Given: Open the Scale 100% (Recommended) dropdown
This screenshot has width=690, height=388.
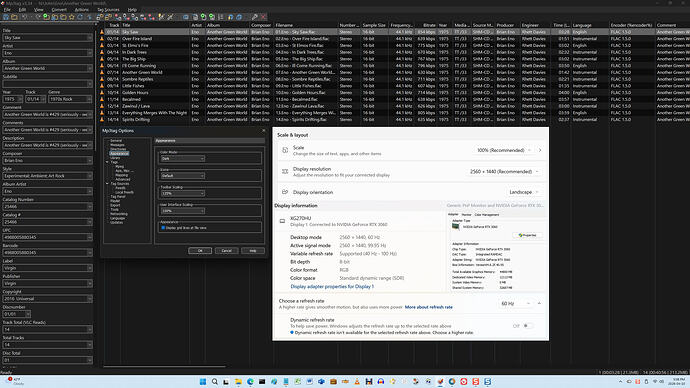Looking at the screenshot, I should click(x=504, y=150).
